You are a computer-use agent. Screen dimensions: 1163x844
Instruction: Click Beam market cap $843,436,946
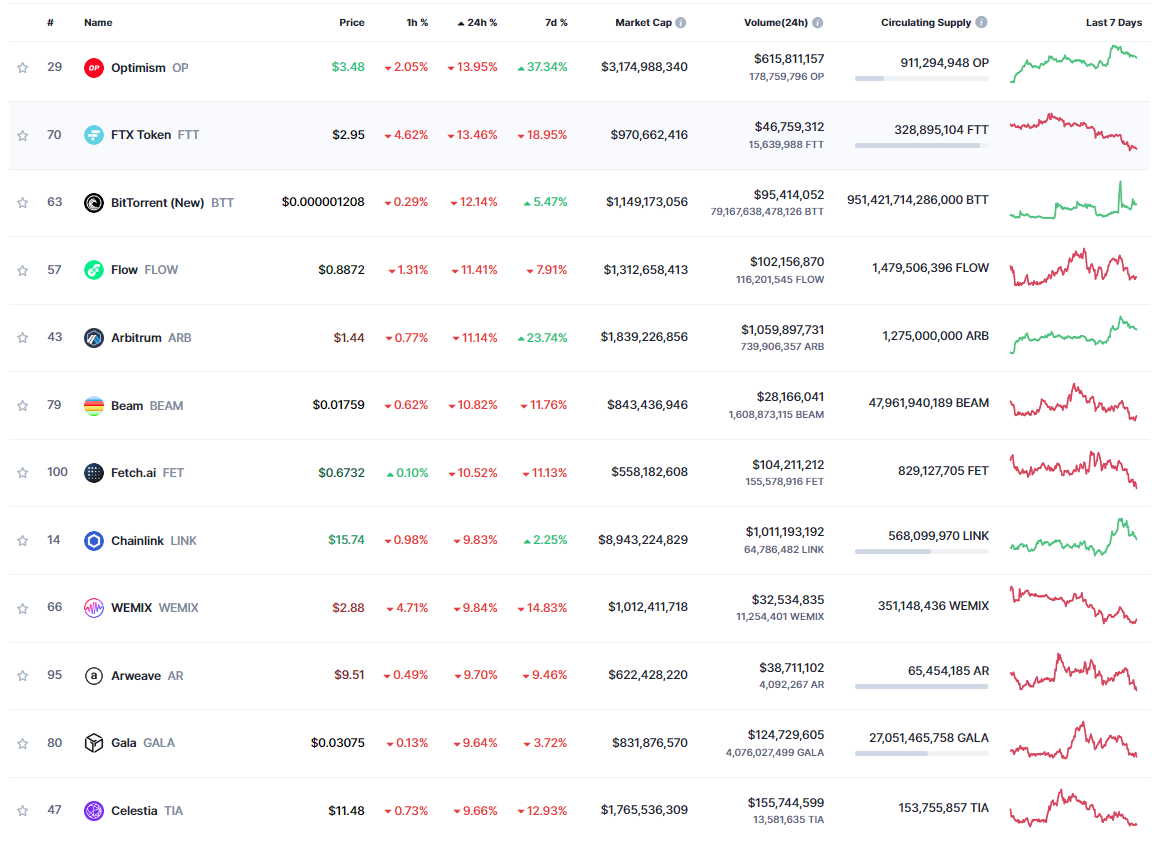click(648, 405)
